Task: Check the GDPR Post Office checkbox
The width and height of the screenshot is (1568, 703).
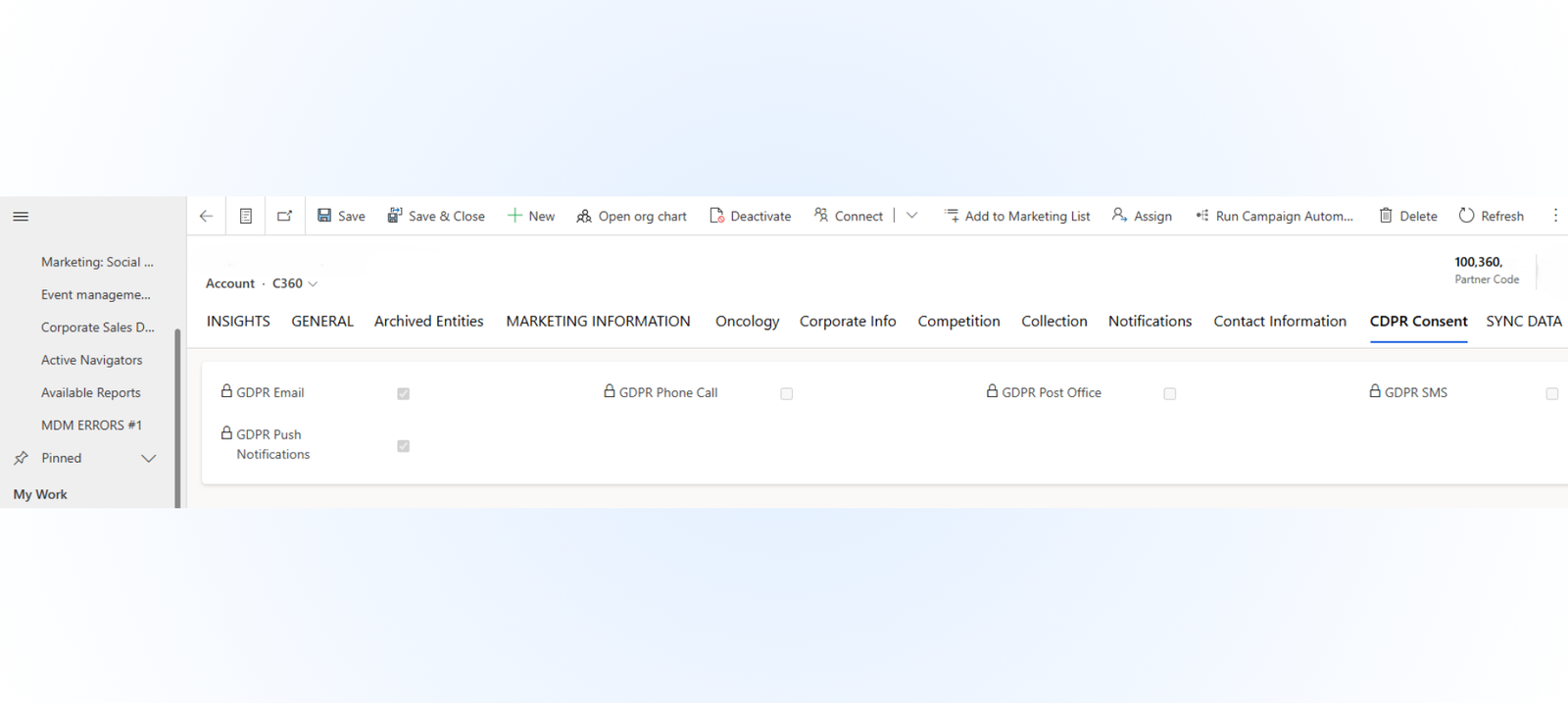Action: (1169, 393)
